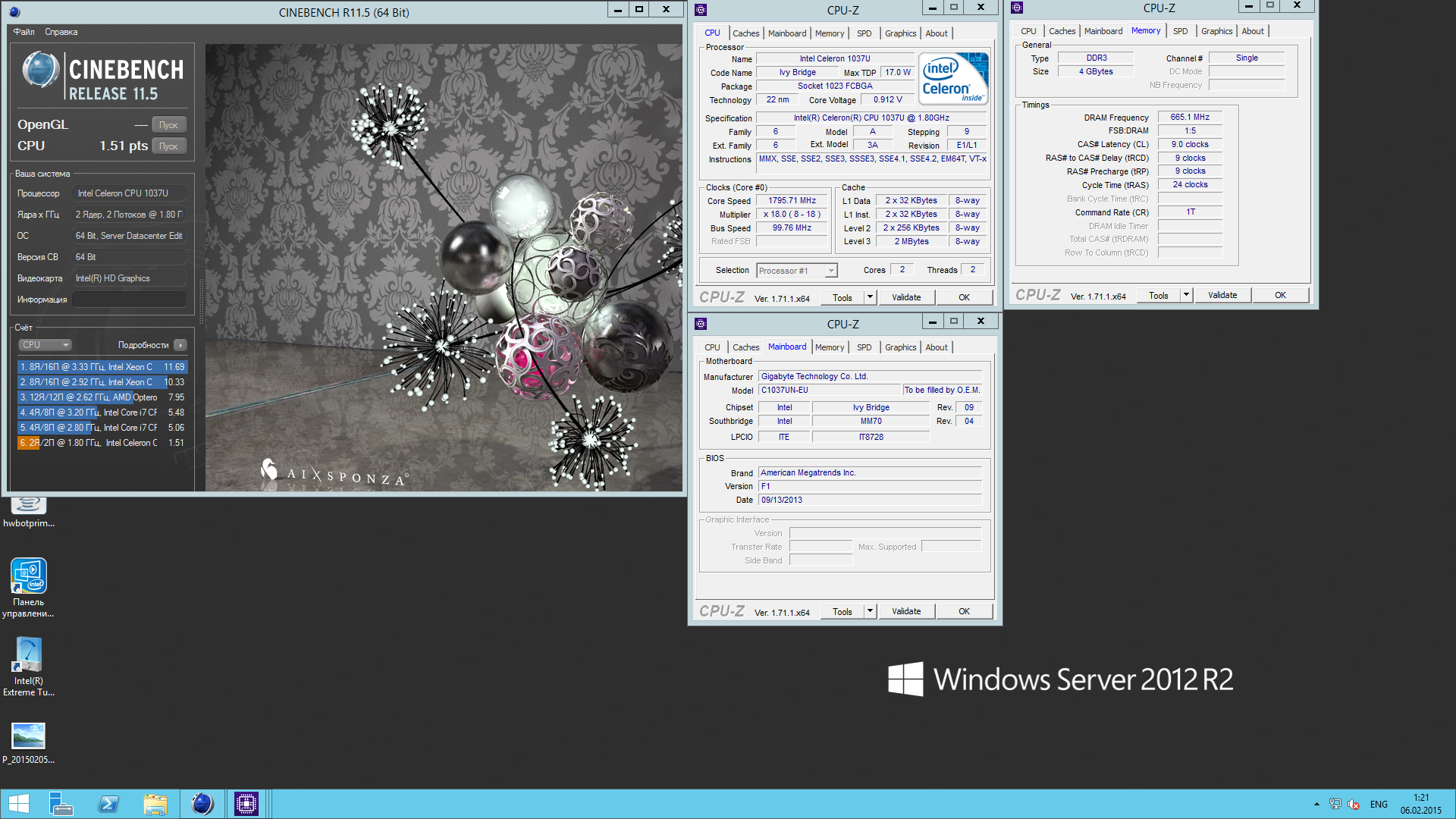Switch to Cinebench taskbar icon
Viewport: 1456px width, 819px height.
click(x=202, y=804)
